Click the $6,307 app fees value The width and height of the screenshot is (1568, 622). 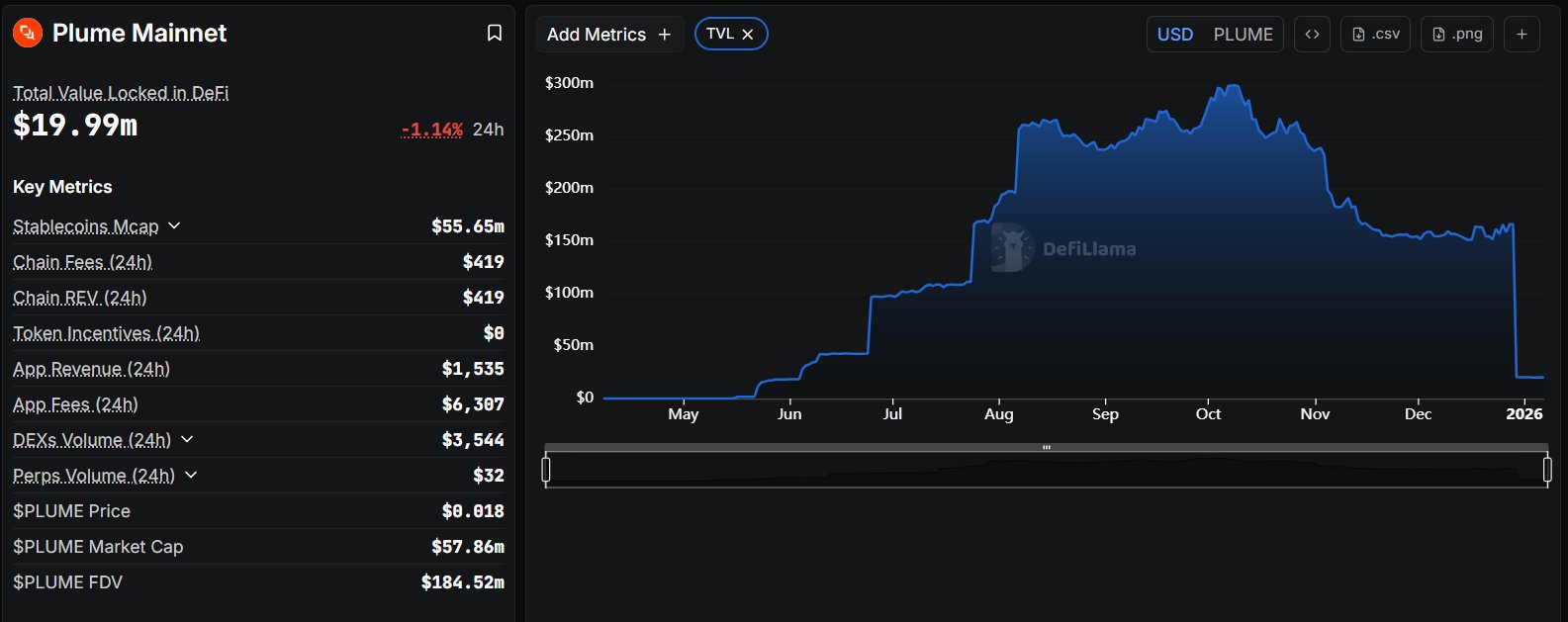coord(473,404)
